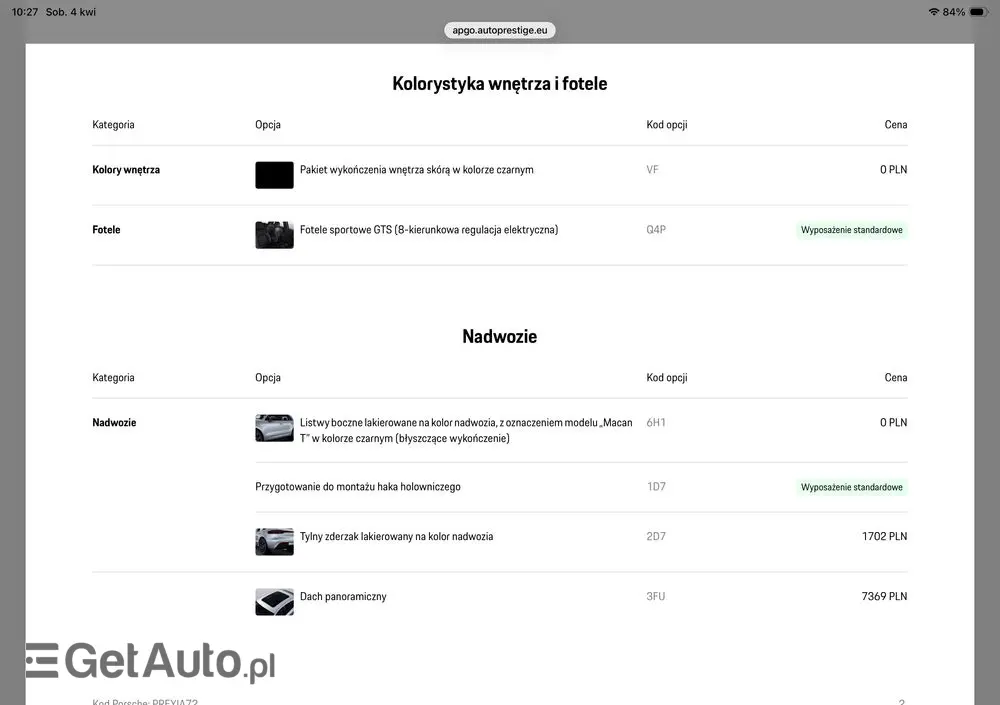This screenshot has height=705, width=1000.
Task: Tap the apgo.autoprestige.eu address pill
Action: (x=499, y=30)
